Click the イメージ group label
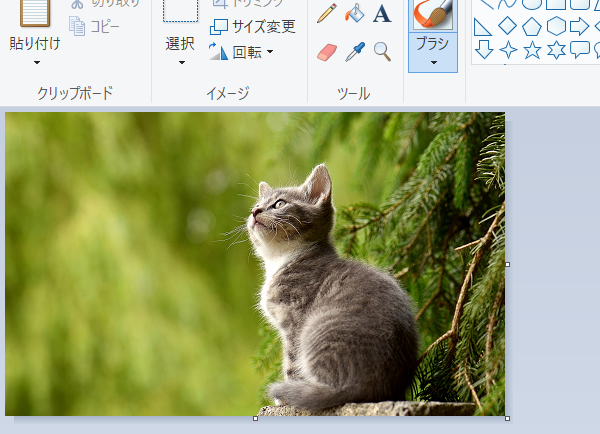600x434 pixels. [x=228, y=93]
